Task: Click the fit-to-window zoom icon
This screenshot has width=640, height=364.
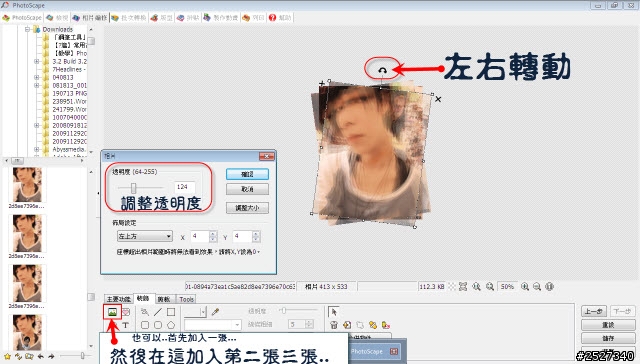Action: (463, 286)
